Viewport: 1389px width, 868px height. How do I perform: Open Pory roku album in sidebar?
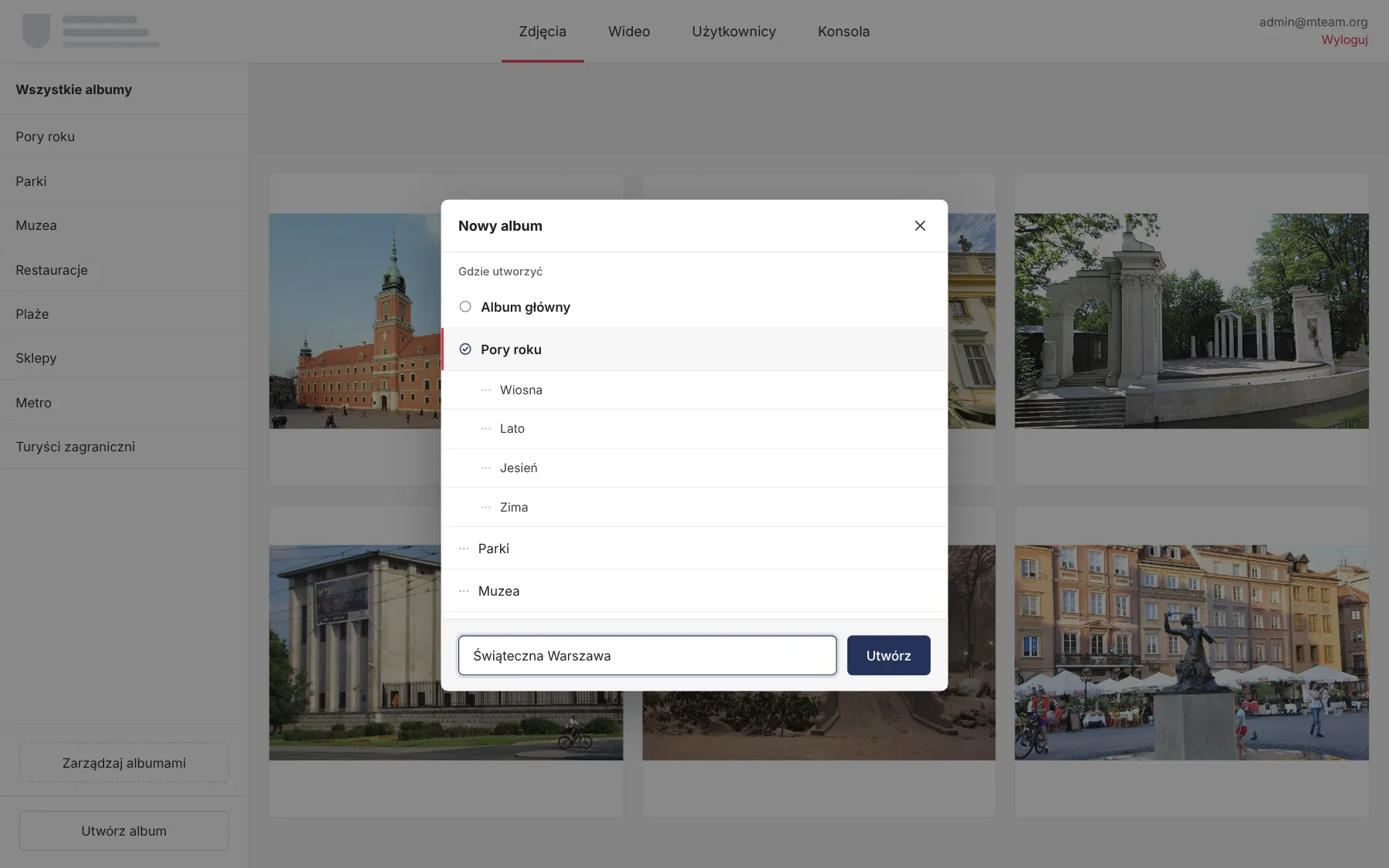coord(123,137)
